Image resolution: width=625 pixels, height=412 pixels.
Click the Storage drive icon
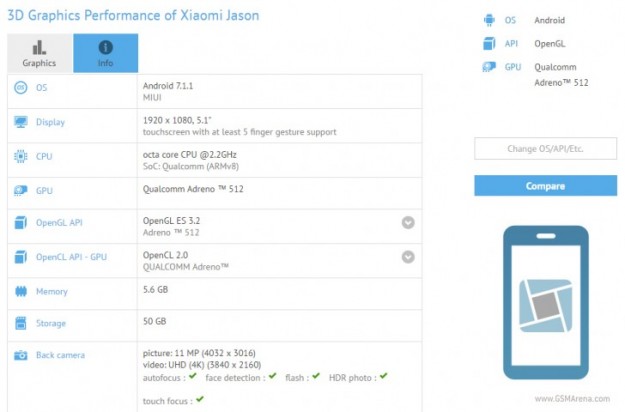[20, 323]
